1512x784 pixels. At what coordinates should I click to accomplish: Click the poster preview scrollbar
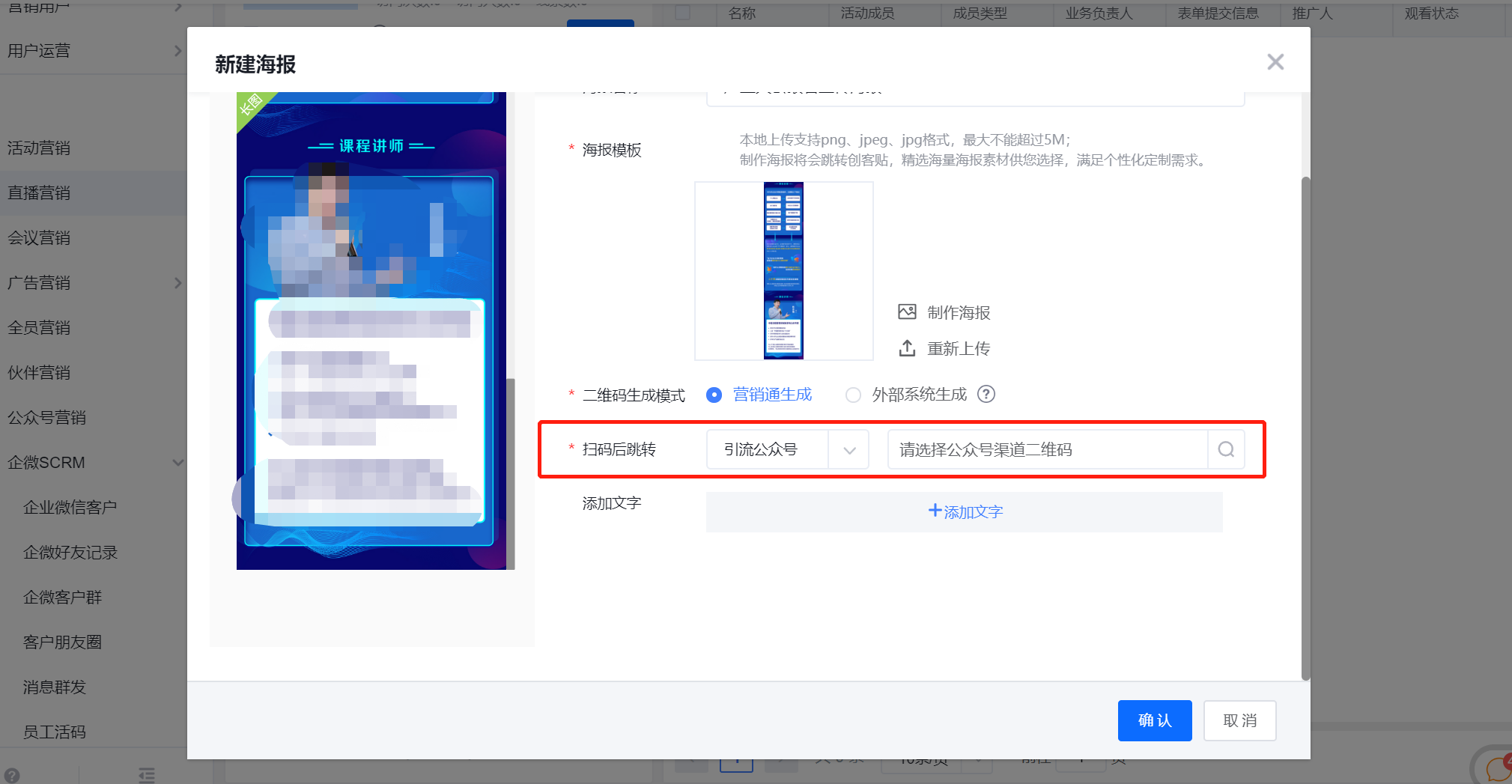(511, 473)
